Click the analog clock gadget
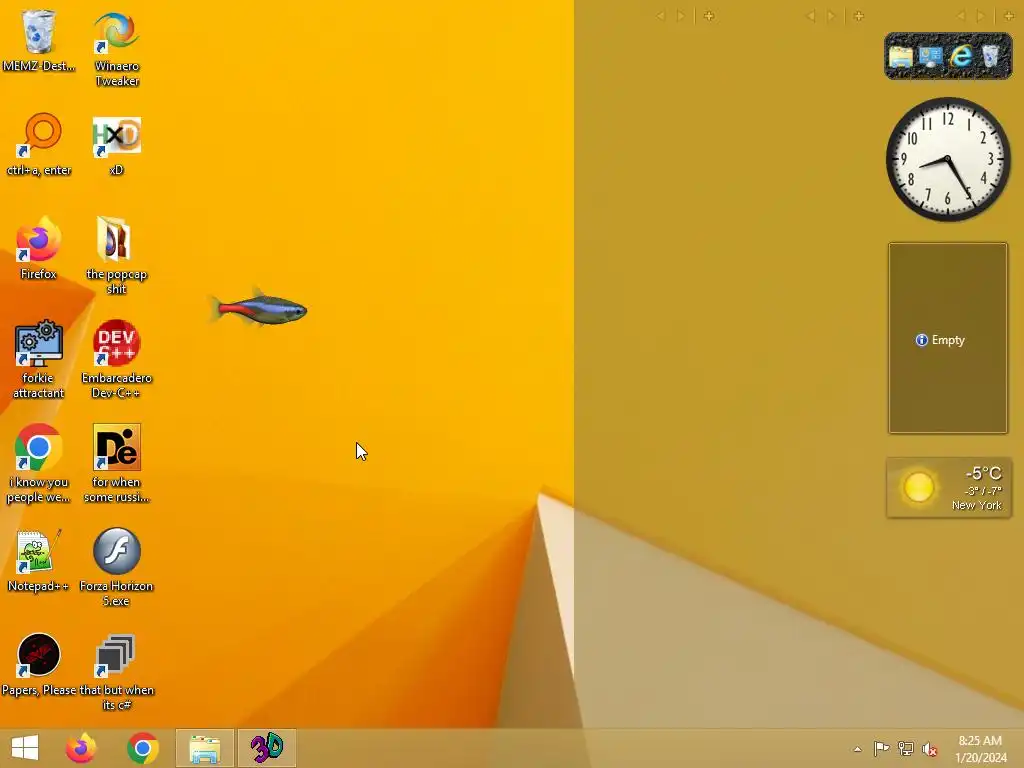The image size is (1024, 768). coord(948,160)
